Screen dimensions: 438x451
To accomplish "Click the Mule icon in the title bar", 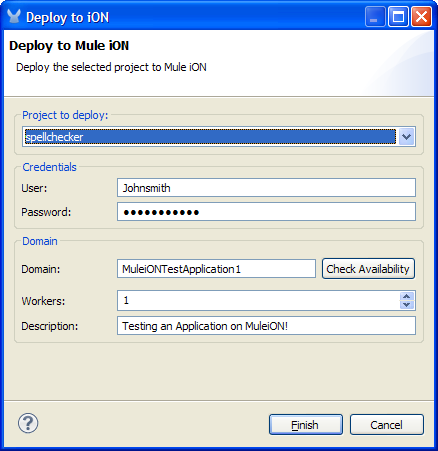I will [14, 16].
